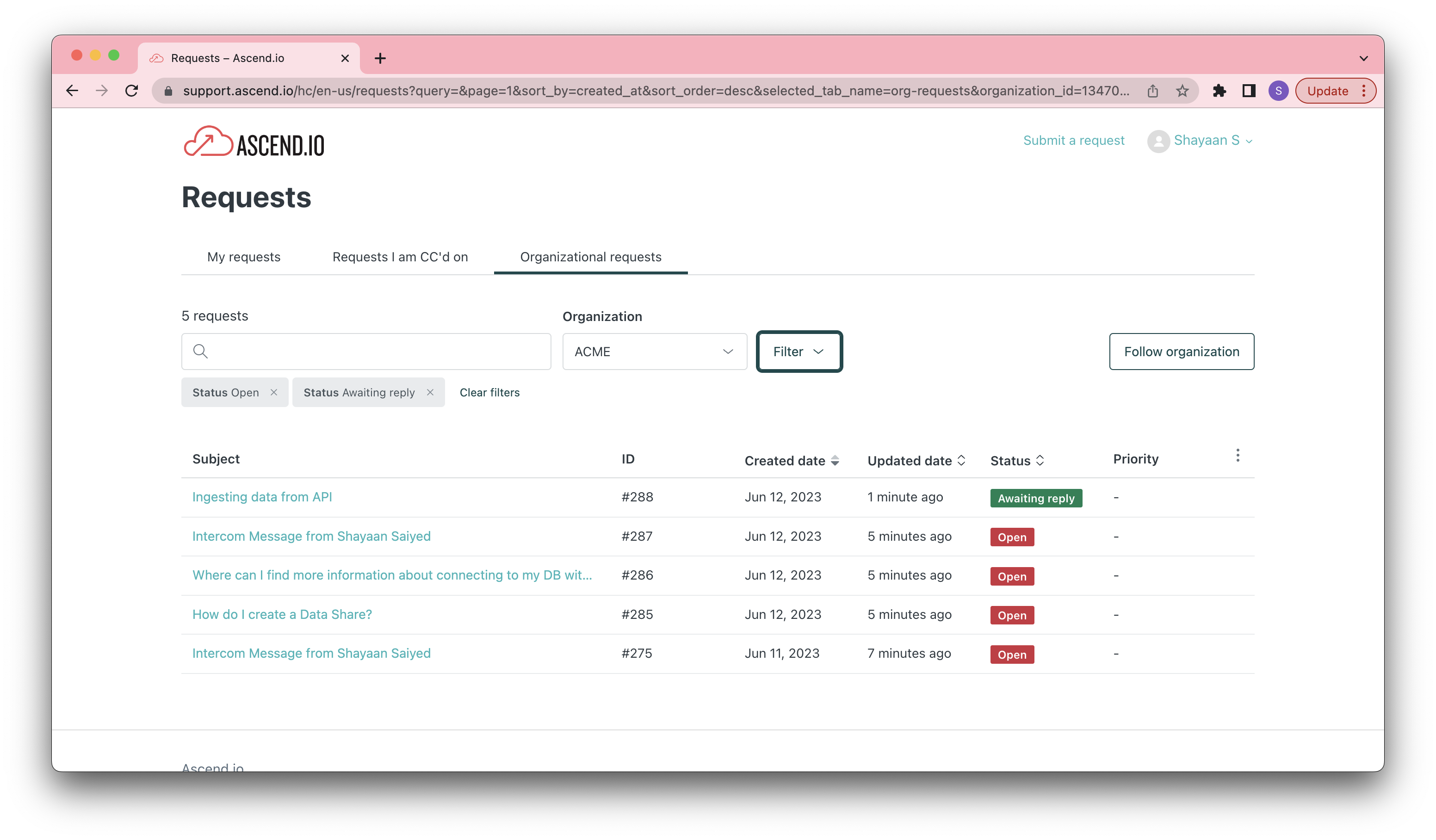Click Open badge in row #286
Image resolution: width=1436 pixels, height=840 pixels.
[1011, 576]
